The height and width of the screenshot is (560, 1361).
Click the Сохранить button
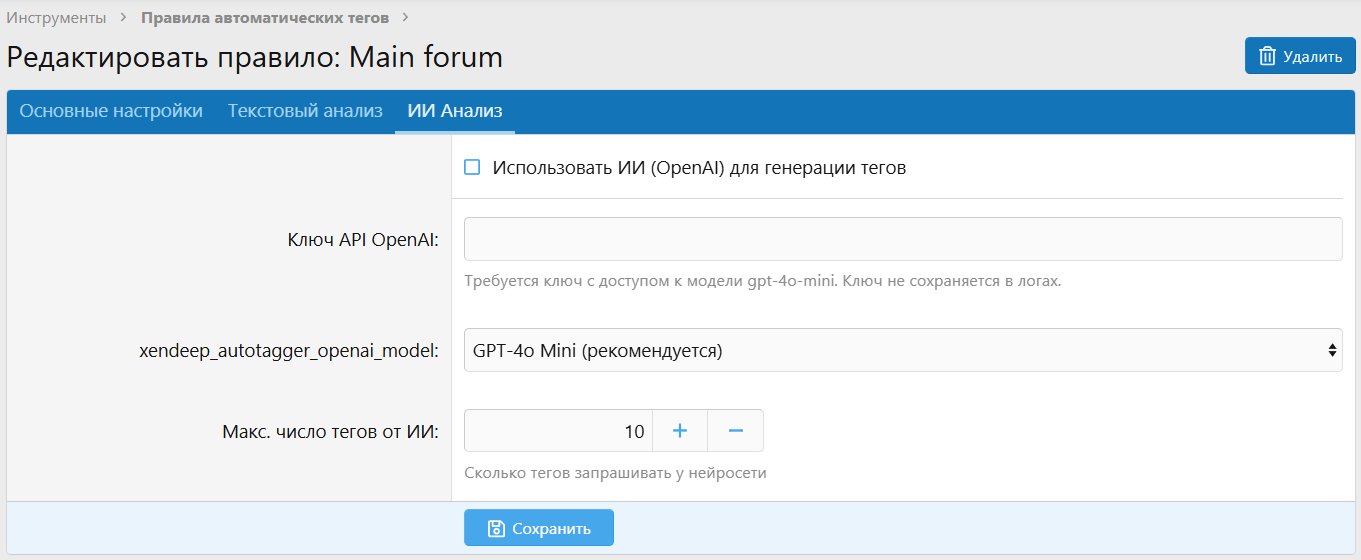(539, 528)
